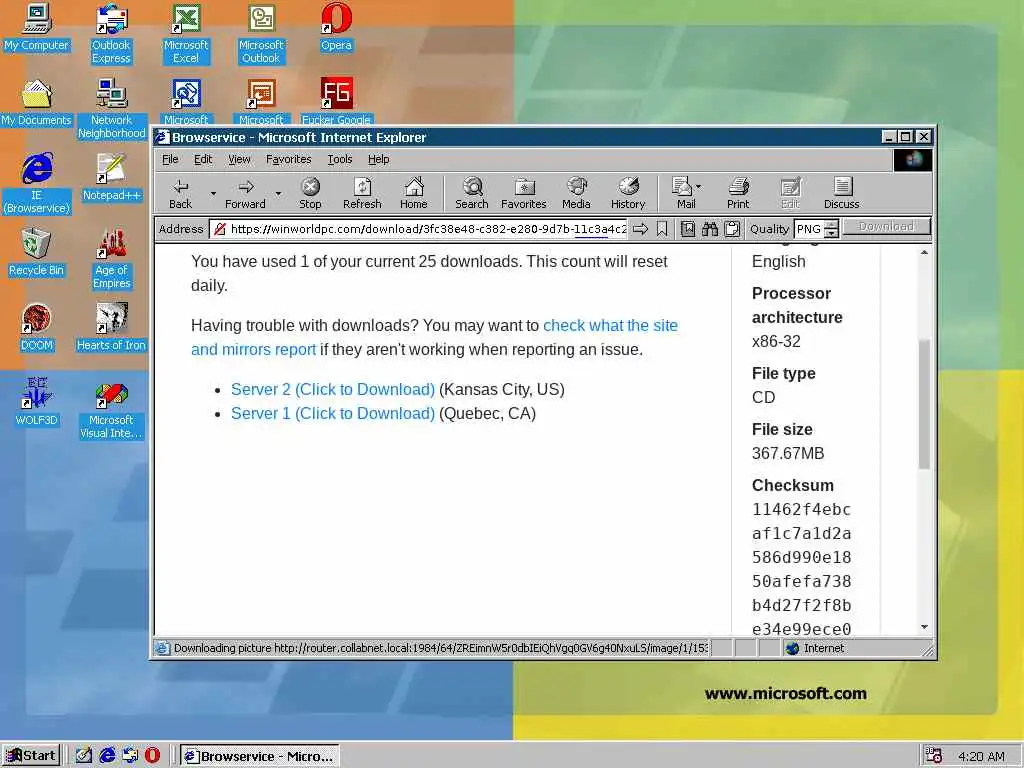Open the Edit menu
Image resolution: width=1024 pixels, height=768 pixels.
[203, 159]
